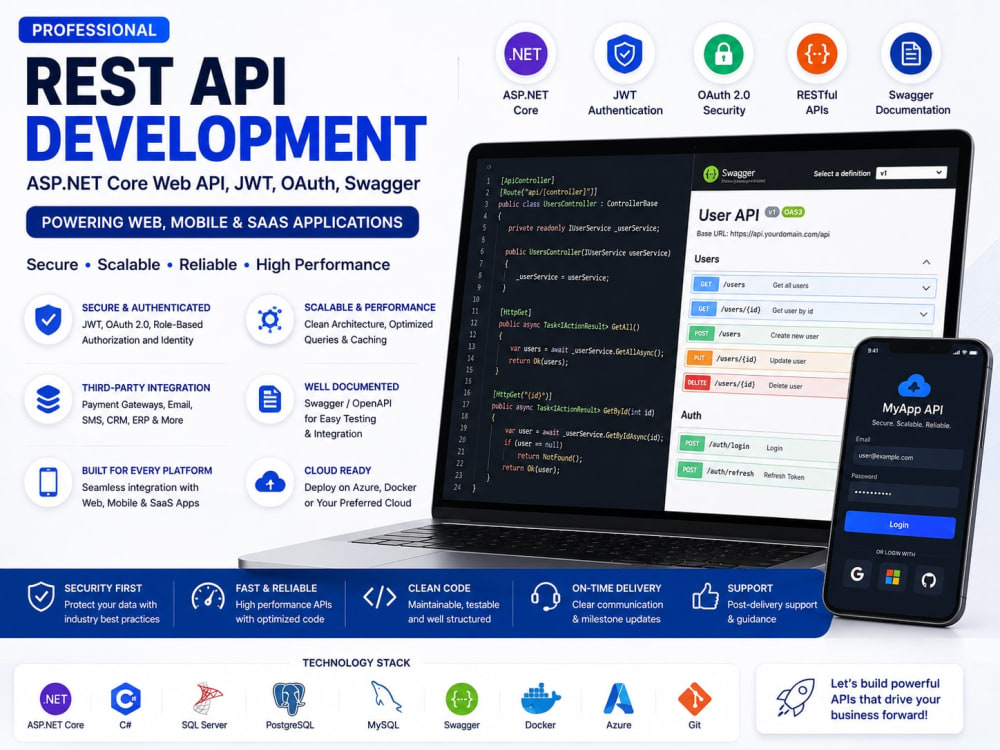This screenshot has height=750, width=1000.
Task: Click the Swagger Documentation file icon
Action: click(911, 54)
